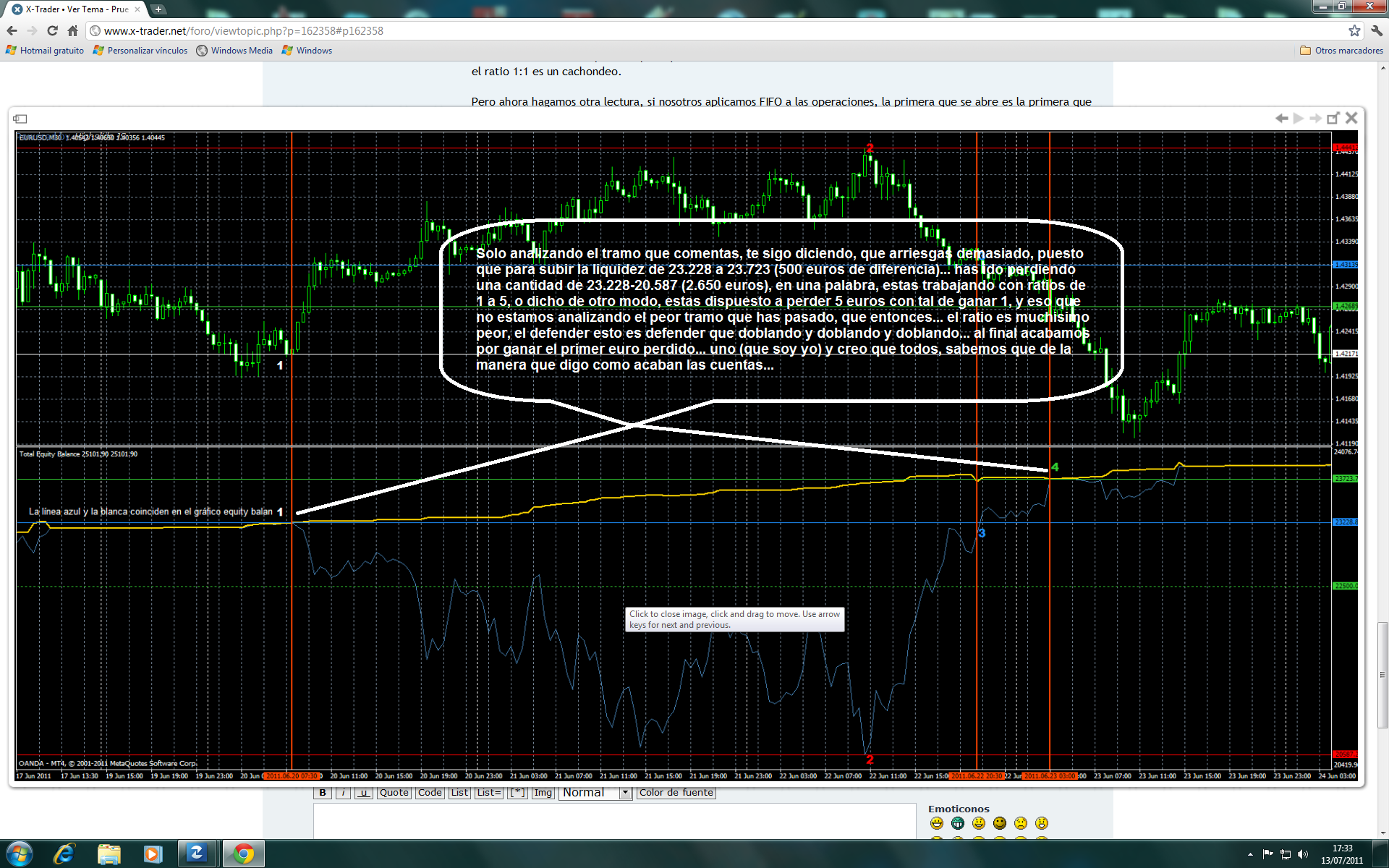Toggle bold B formatting button

pyautogui.click(x=323, y=793)
